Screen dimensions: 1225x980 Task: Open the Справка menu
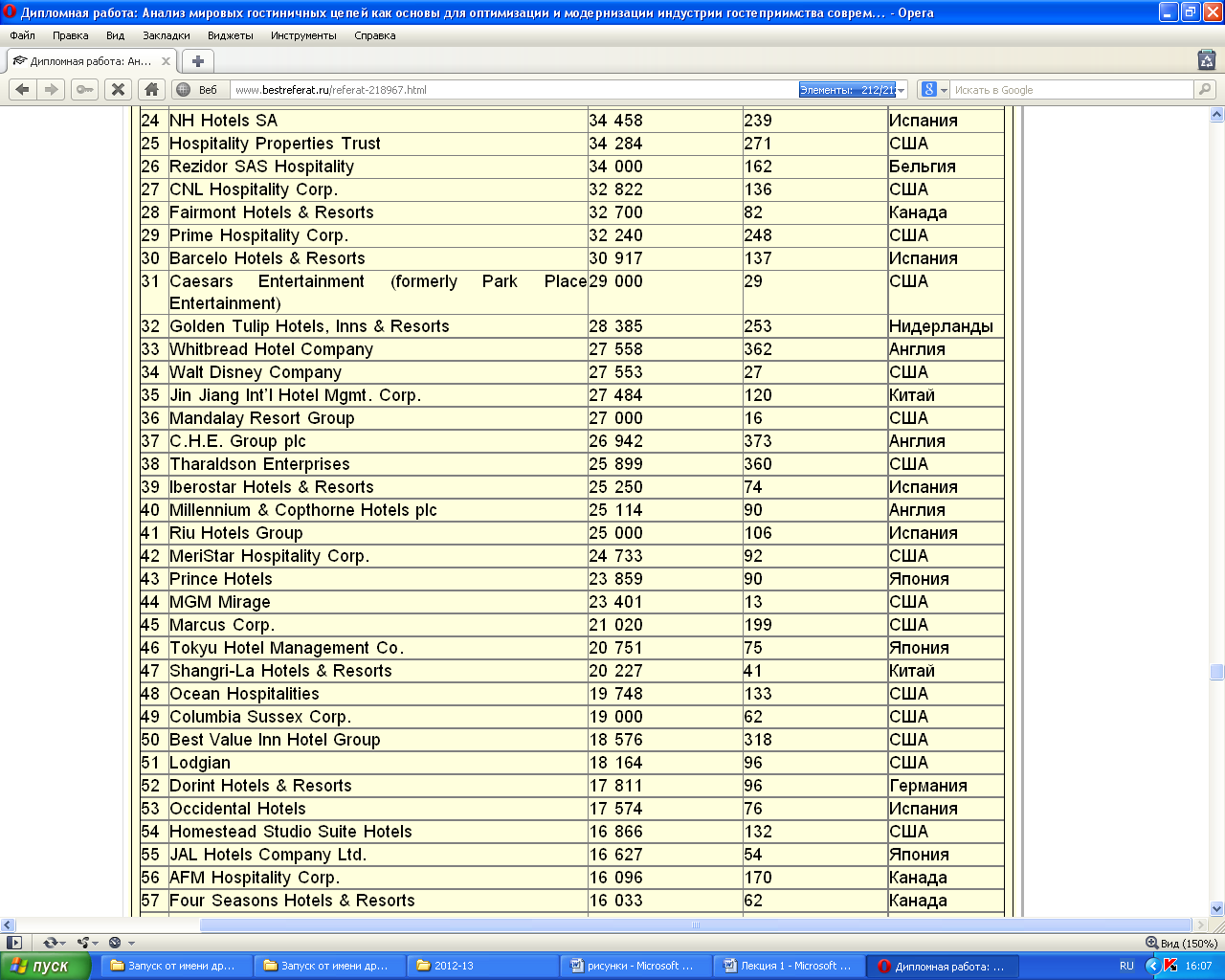[375, 35]
